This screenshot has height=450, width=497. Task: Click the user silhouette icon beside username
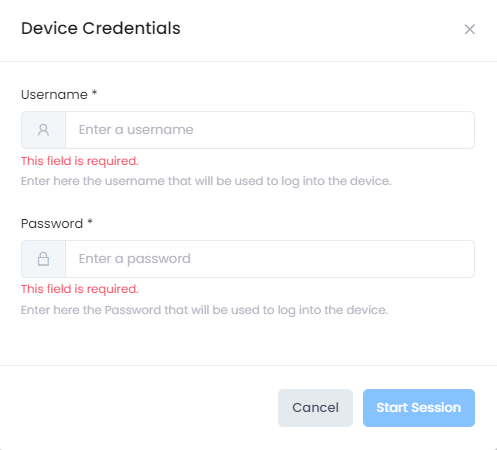[x=43, y=130]
